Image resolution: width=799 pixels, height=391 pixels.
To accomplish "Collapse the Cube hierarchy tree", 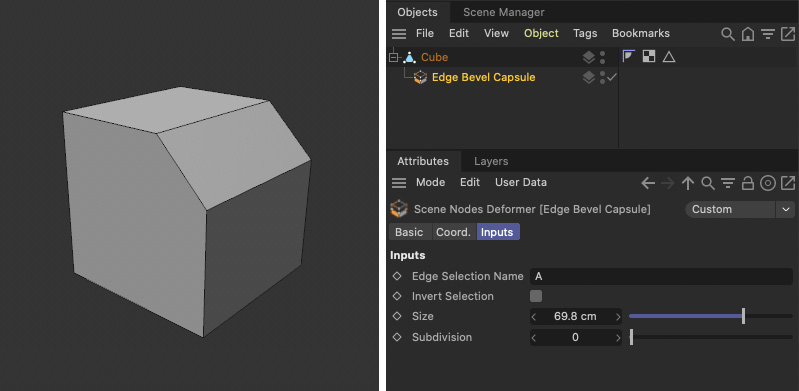I will click(x=393, y=57).
